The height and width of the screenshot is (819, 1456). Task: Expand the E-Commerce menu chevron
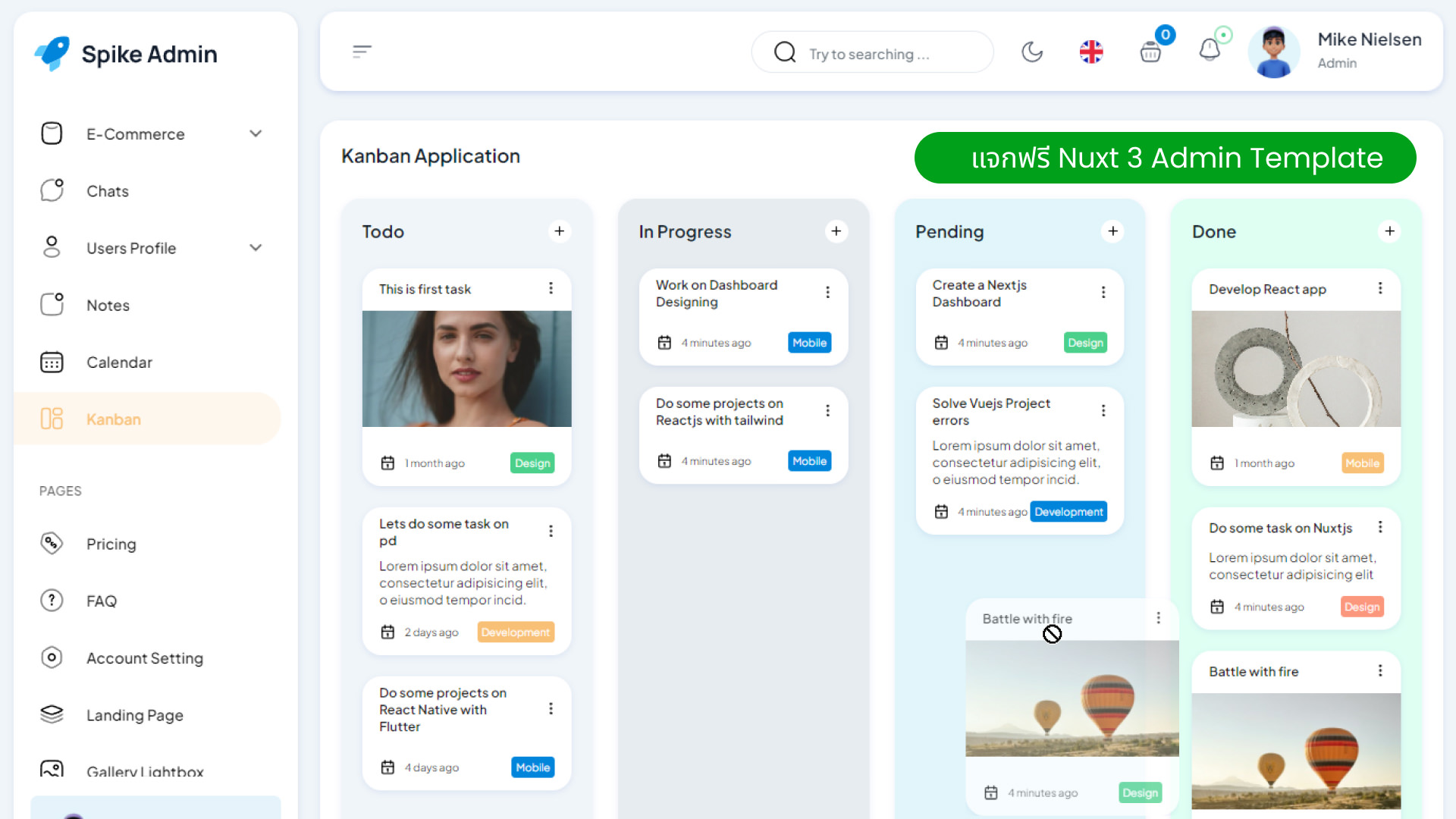256,133
